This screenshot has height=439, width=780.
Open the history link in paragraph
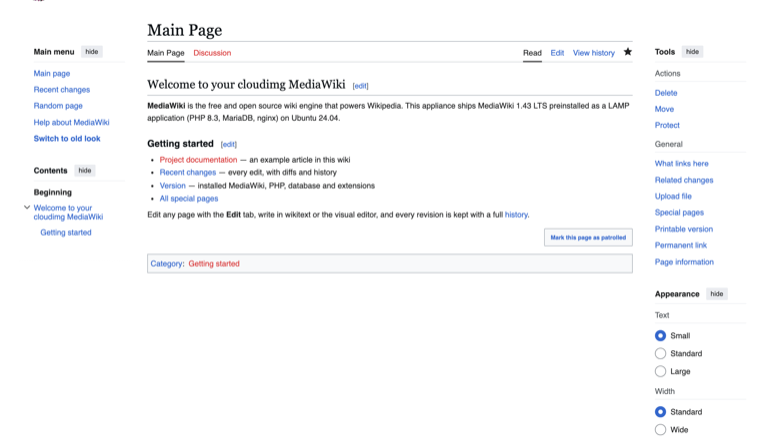pyautogui.click(x=516, y=215)
